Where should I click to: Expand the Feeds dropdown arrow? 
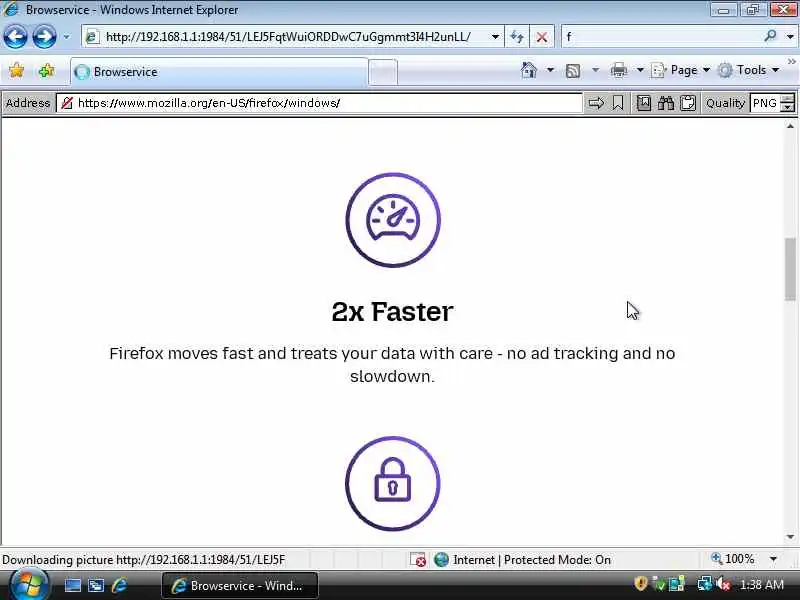(595, 70)
